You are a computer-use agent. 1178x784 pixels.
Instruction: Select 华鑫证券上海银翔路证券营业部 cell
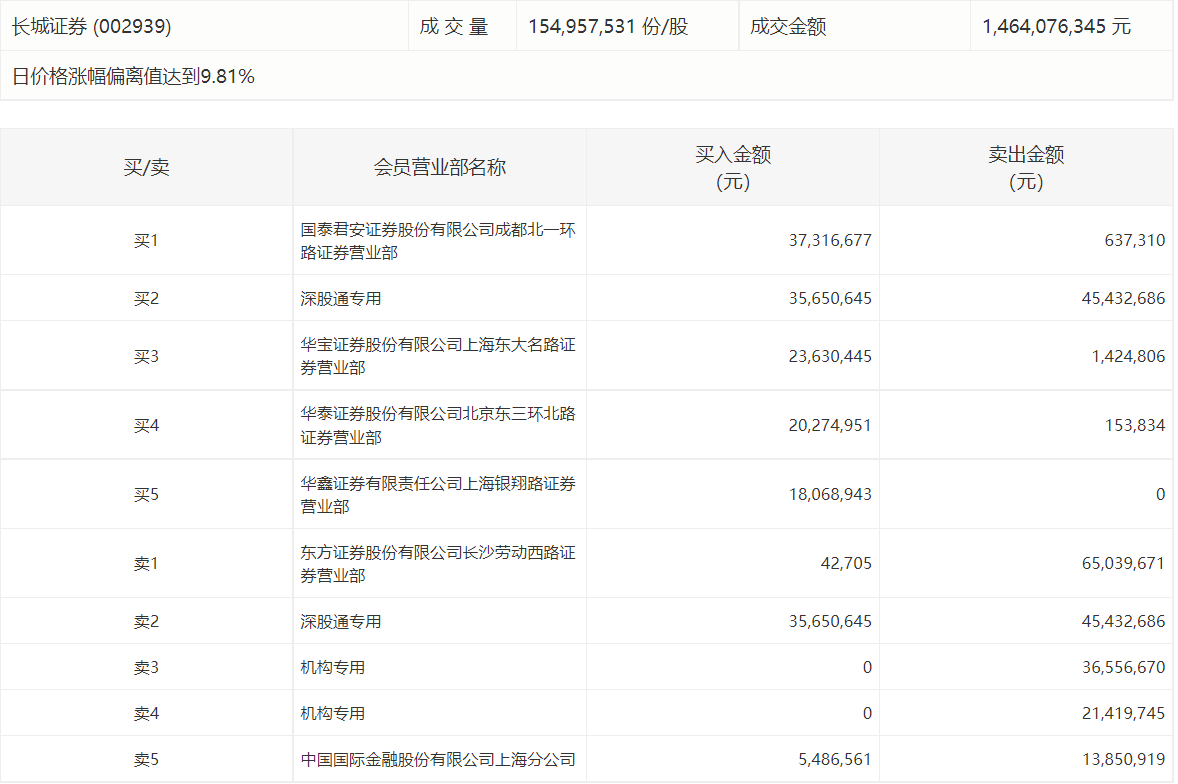(x=438, y=495)
